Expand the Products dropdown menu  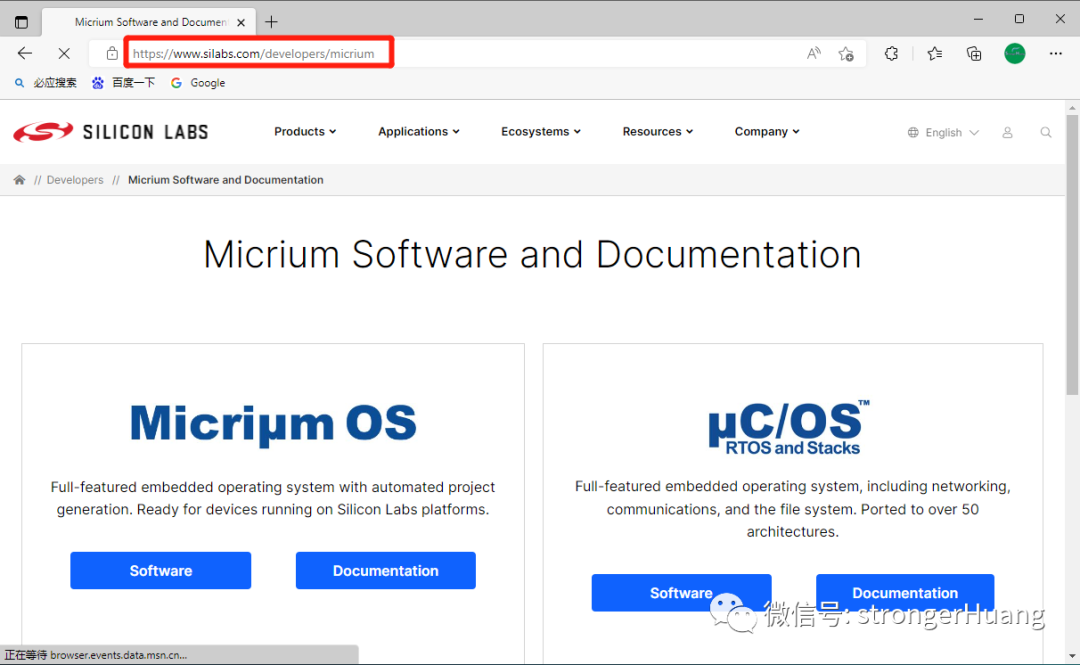(305, 132)
